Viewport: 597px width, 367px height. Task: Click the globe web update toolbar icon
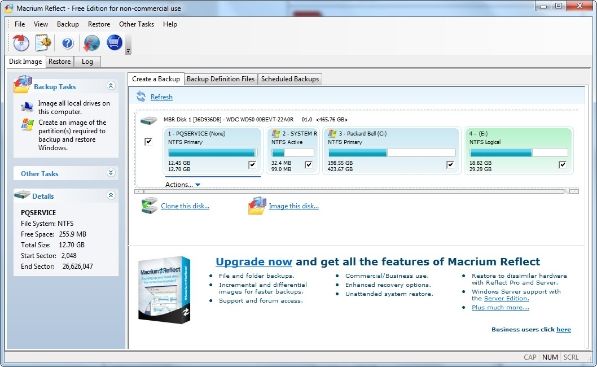(x=91, y=43)
